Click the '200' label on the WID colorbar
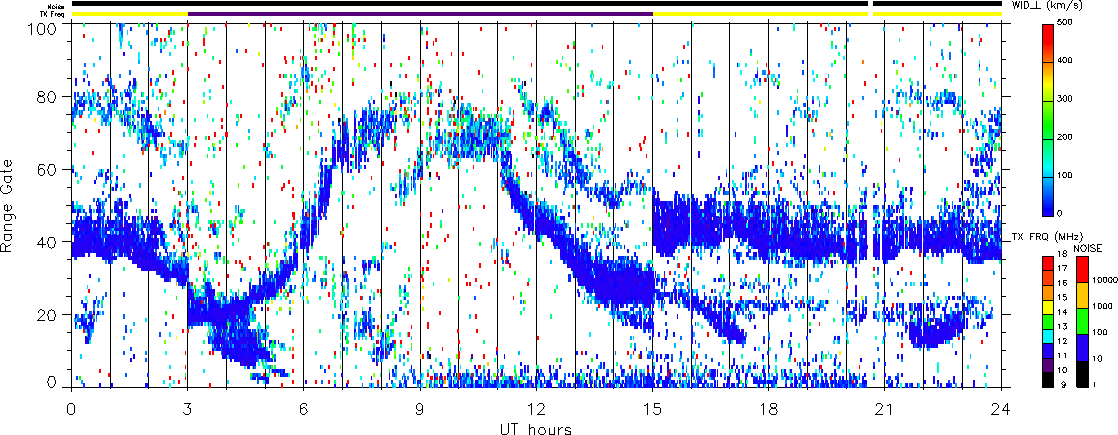Viewport: 1118px width, 435px height. pyautogui.click(x=1067, y=139)
